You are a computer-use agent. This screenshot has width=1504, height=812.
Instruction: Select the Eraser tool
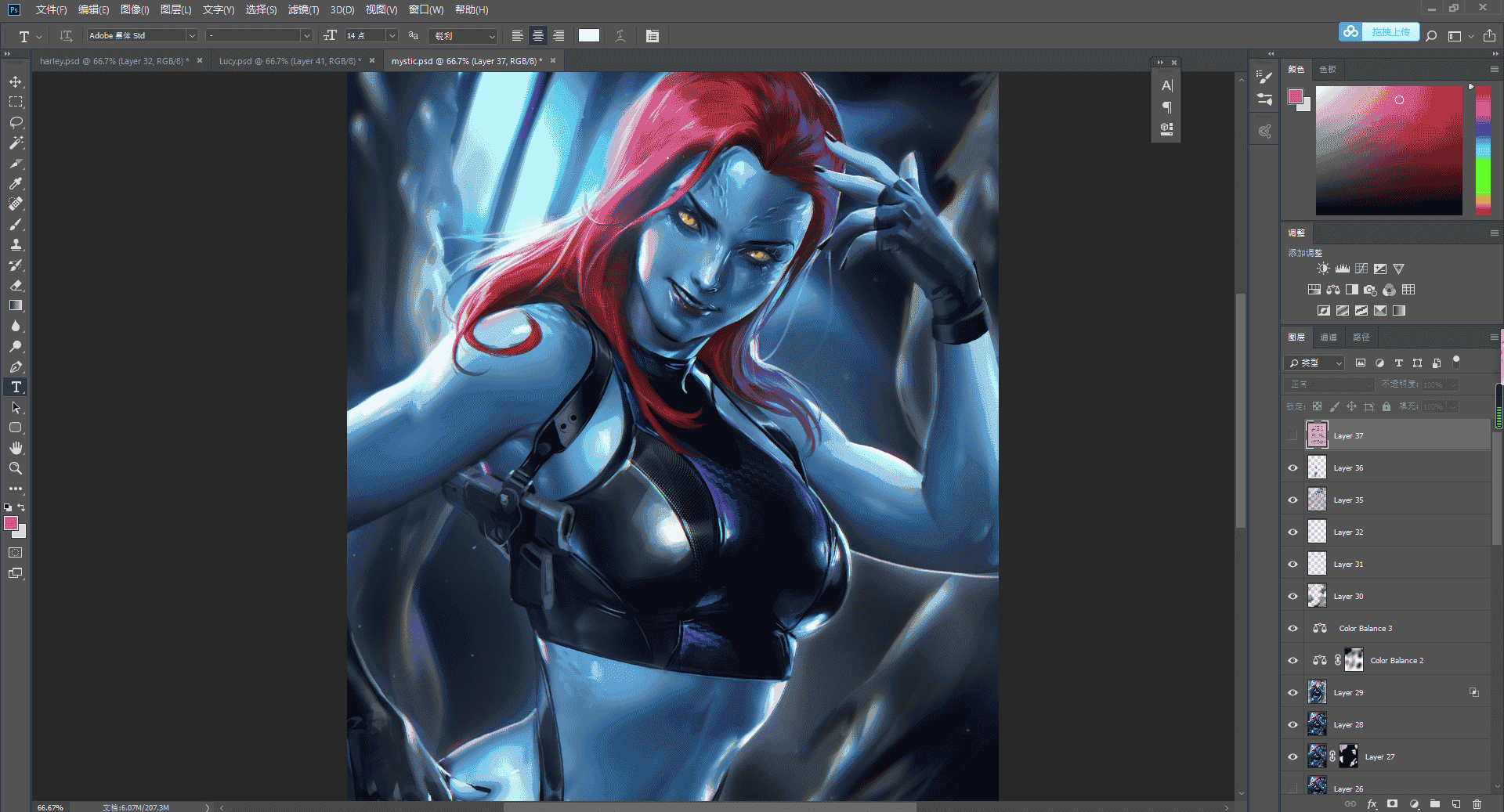[16, 285]
